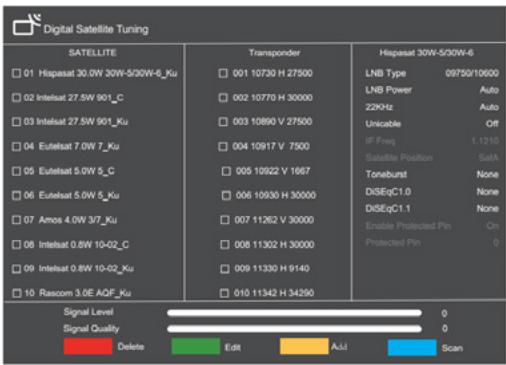
Task: Click the Signal Level bar
Action: [294, 313]
